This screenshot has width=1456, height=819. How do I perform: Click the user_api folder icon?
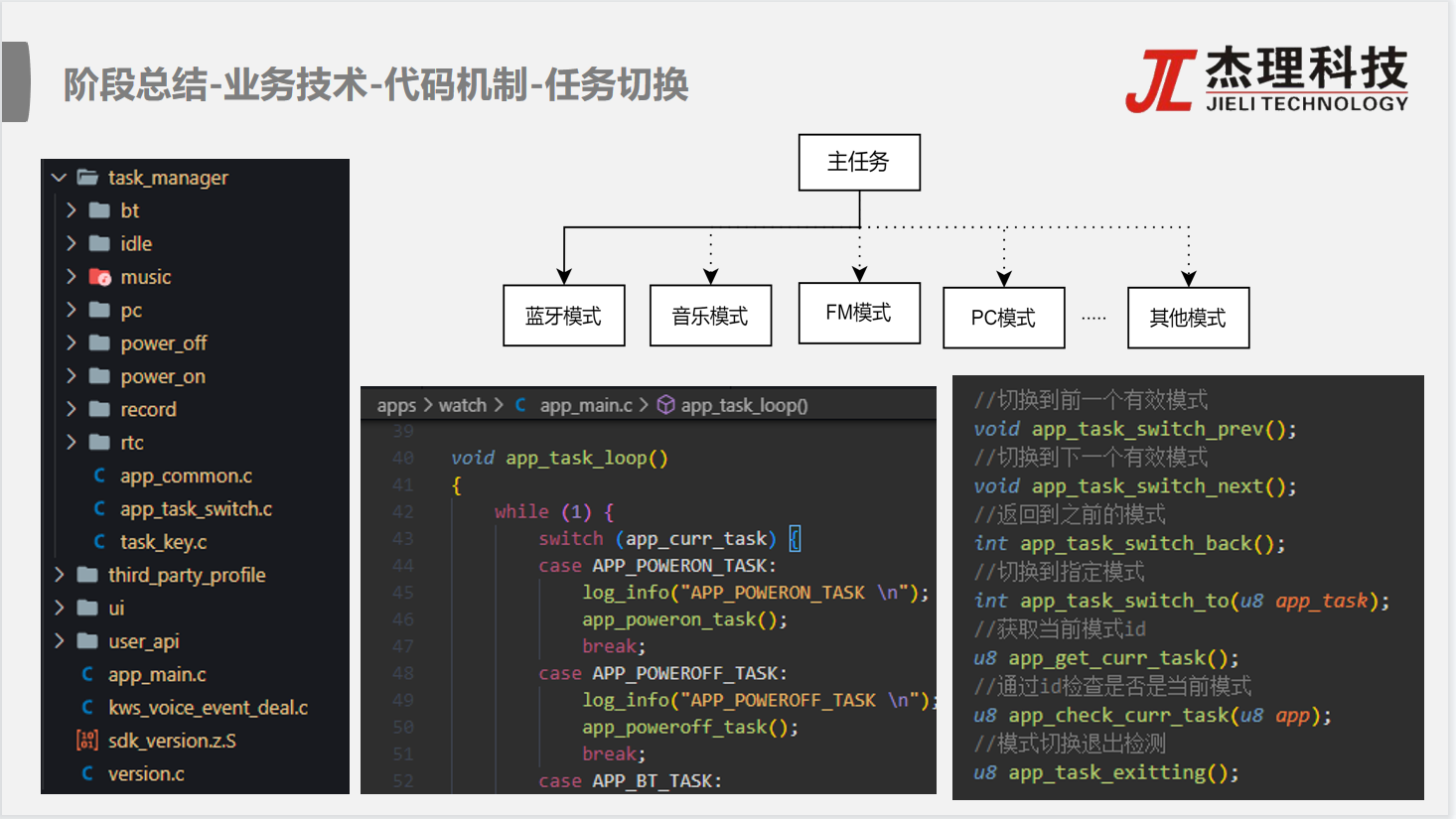pos(87,641)
